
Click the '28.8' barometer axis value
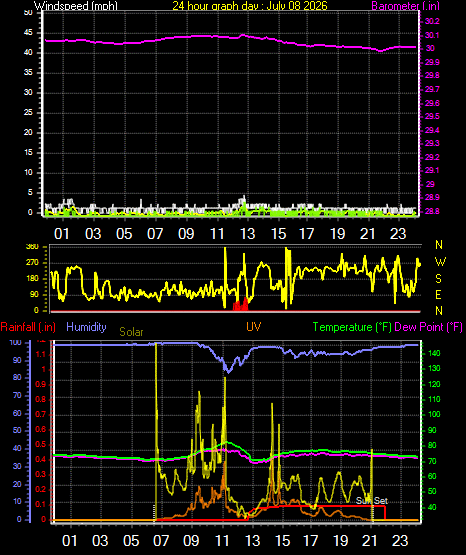[x=432, y=211]
